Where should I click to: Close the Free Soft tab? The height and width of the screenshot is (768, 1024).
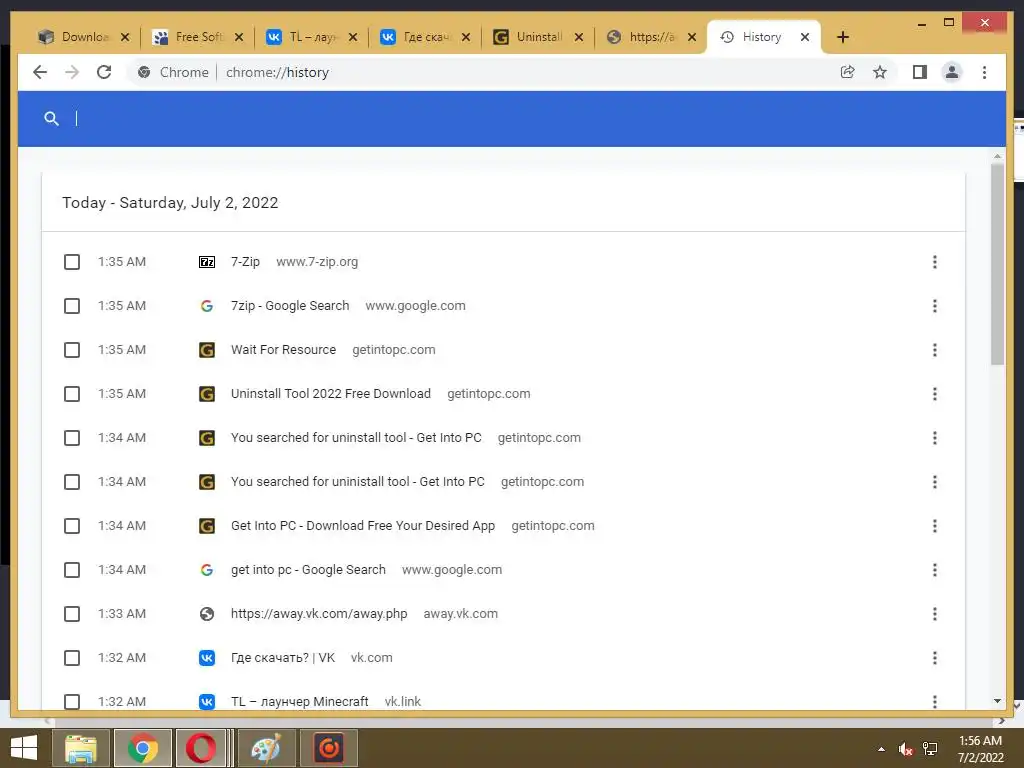click(x=239, y=37)
